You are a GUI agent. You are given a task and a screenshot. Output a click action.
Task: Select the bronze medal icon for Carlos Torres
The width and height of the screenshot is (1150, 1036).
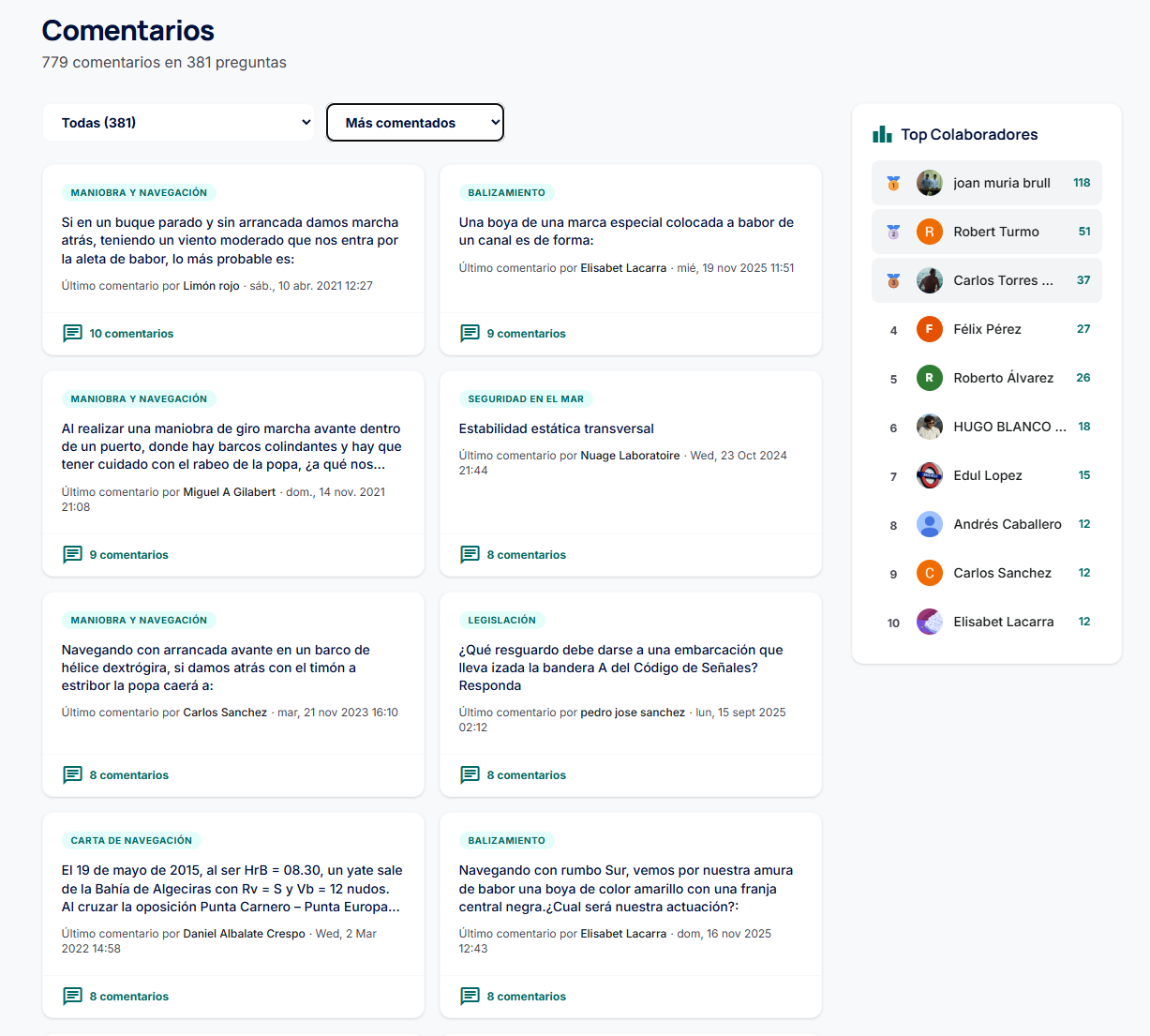[893, 280]
